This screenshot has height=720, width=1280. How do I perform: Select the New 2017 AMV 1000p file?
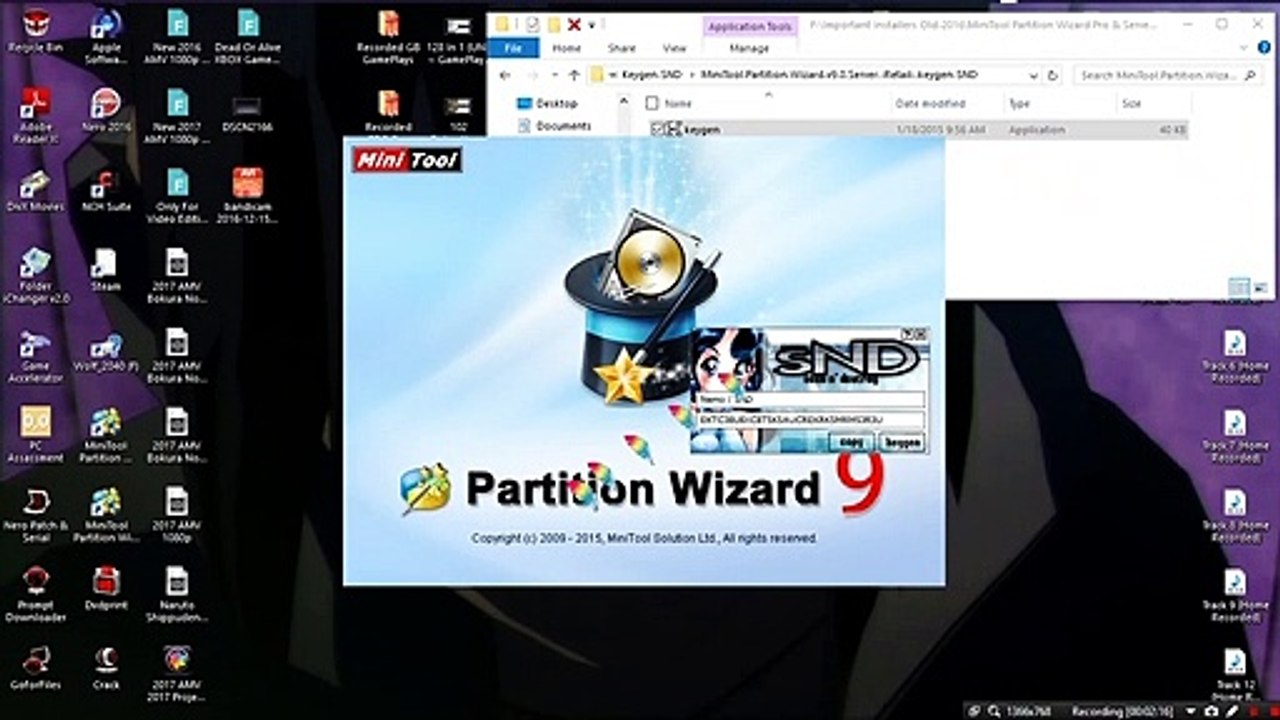[177, 115]
